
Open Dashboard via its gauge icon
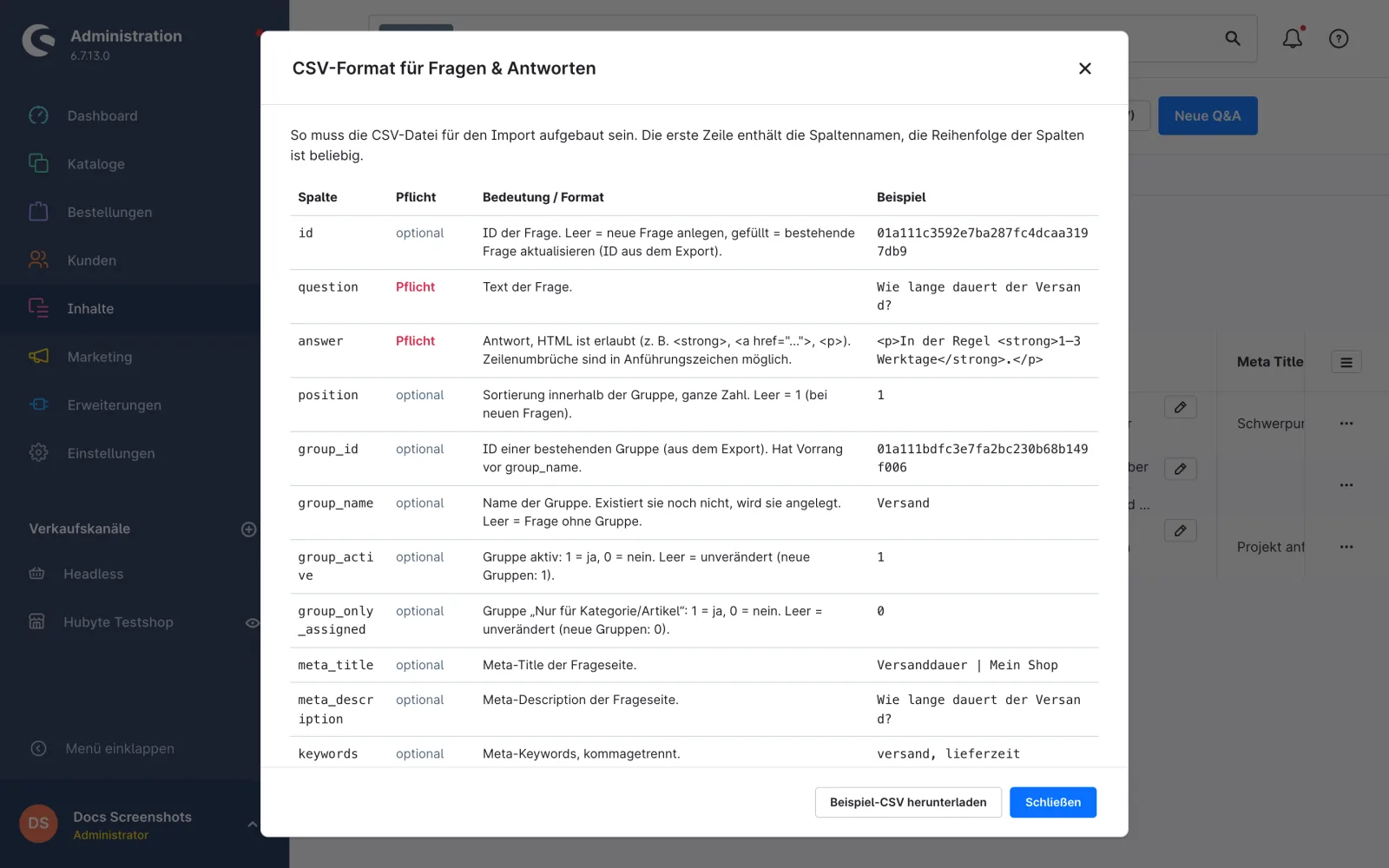pyautogui.click(x=38, y=115)
